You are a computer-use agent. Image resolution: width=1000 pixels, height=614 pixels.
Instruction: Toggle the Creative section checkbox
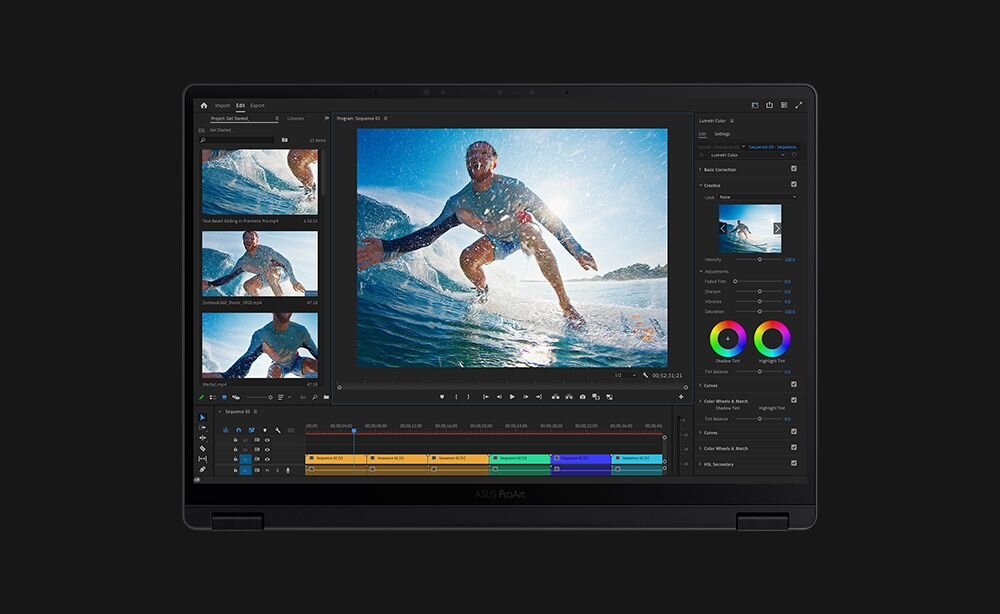[x=794, y=184]
